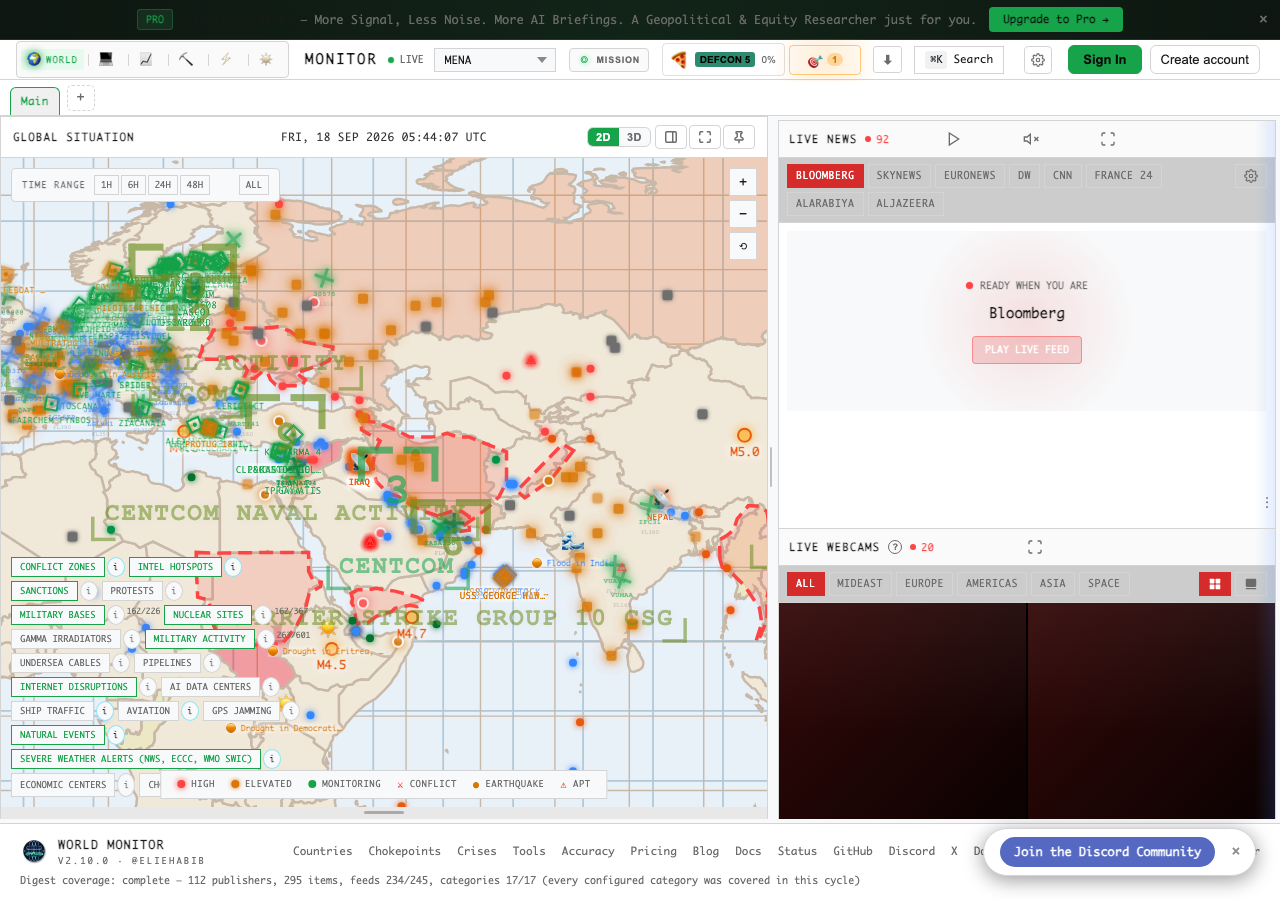Show info for GPS Jamming layer

[290, 711]
